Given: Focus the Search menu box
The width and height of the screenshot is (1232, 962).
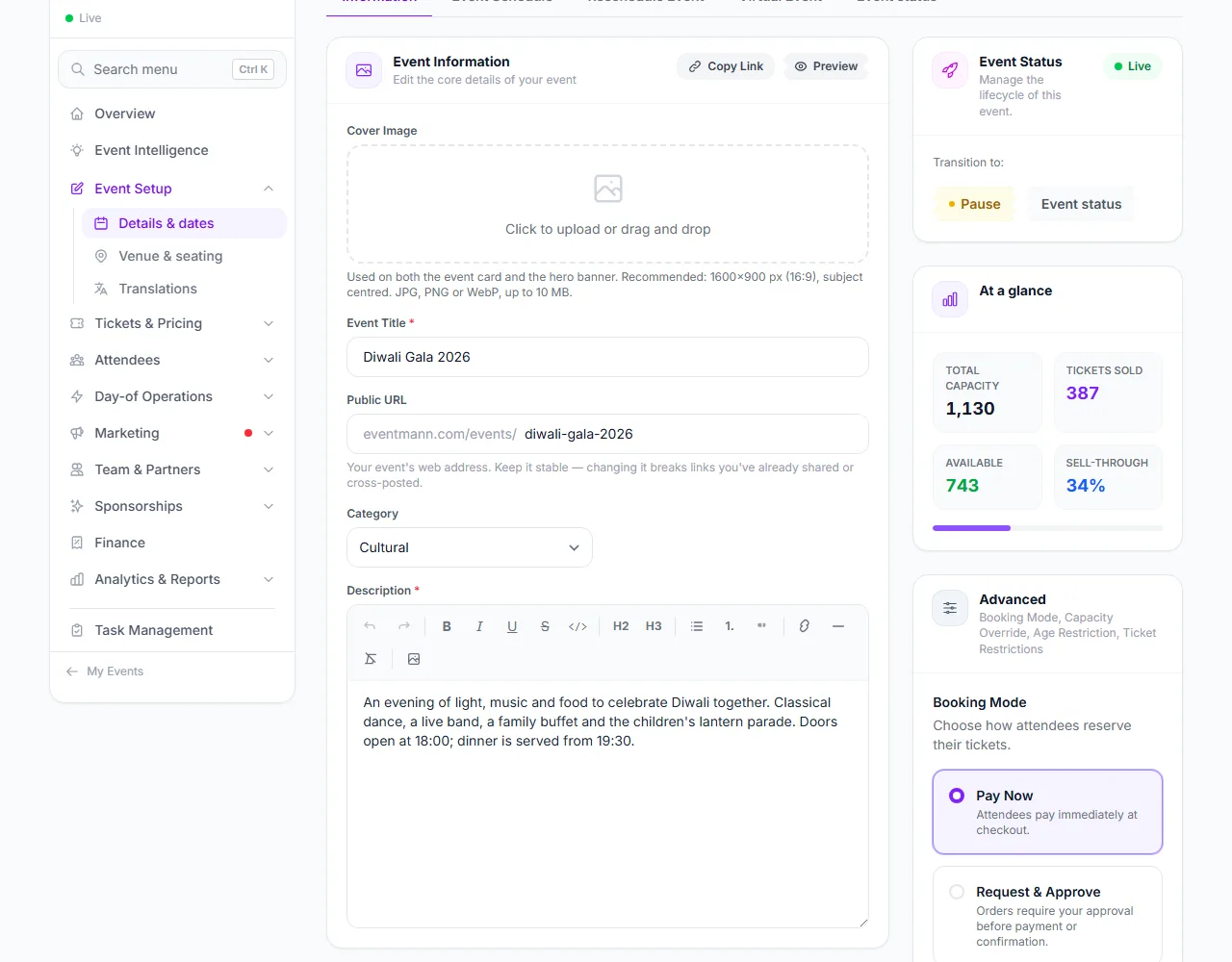Looking at the screenshot, I should (172, 69).
